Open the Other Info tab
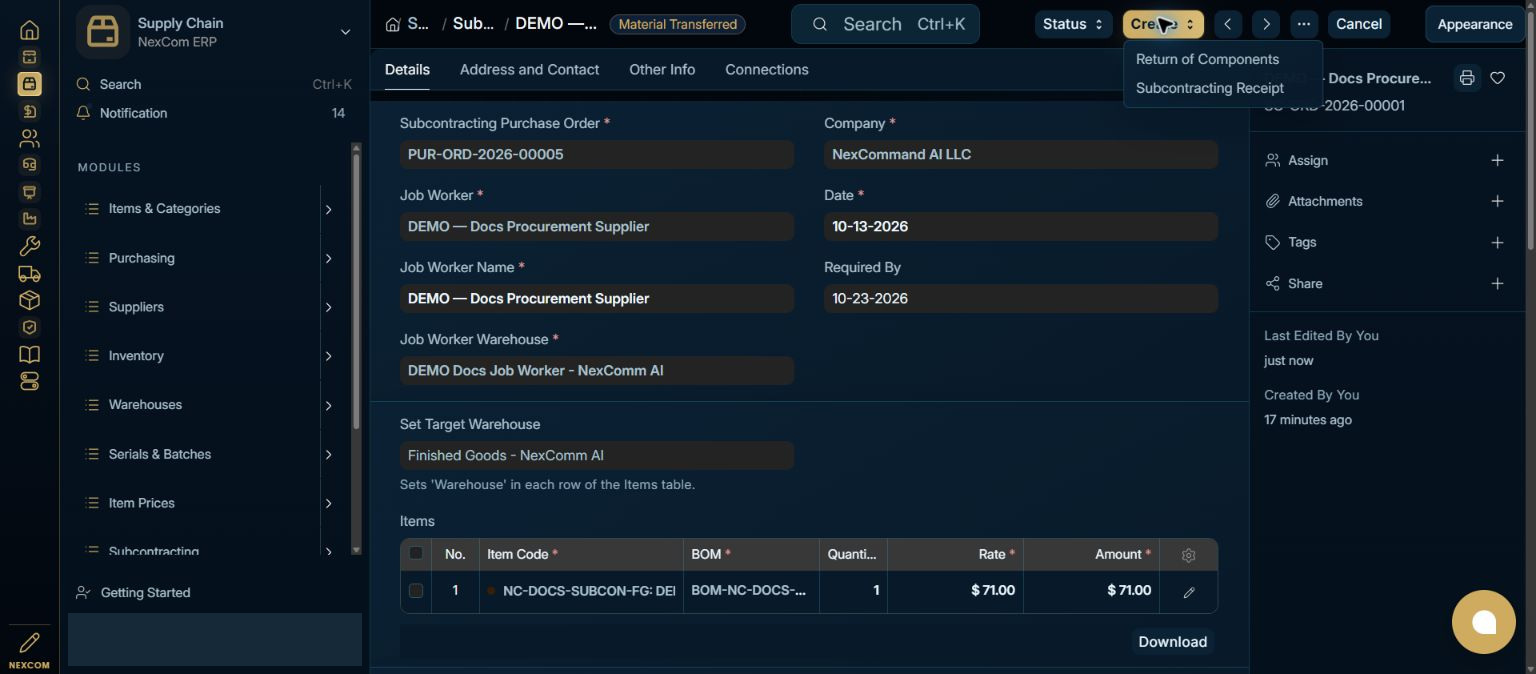The image size is (1536, 674). coord(662,70)
